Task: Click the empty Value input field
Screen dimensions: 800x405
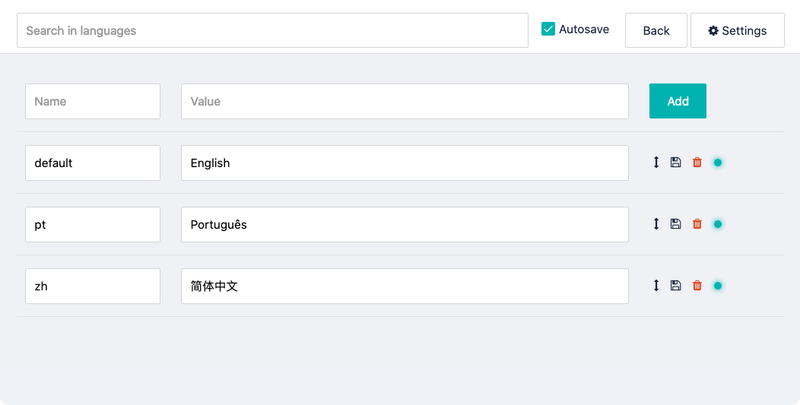Action: click(x=405, y=101)
